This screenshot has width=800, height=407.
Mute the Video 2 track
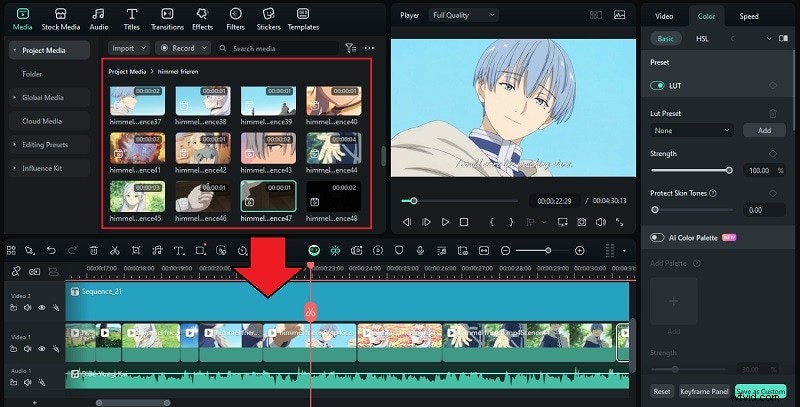28,308
